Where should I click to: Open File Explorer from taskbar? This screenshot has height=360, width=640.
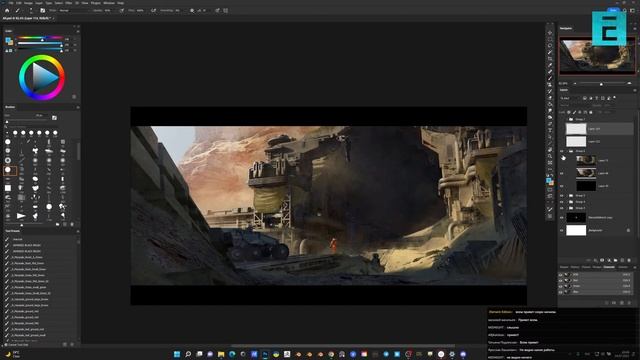(x=221, y=354)
